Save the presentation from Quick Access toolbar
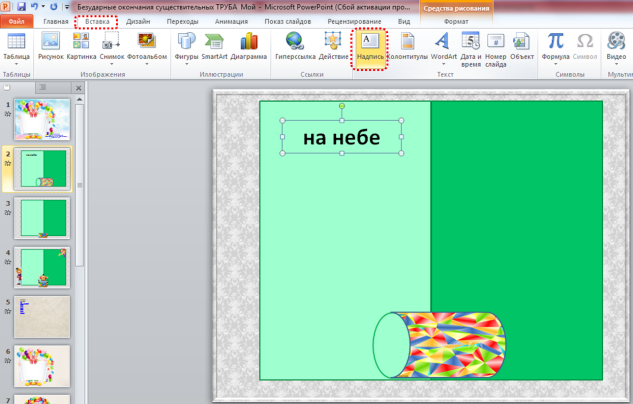 [21, 6]
